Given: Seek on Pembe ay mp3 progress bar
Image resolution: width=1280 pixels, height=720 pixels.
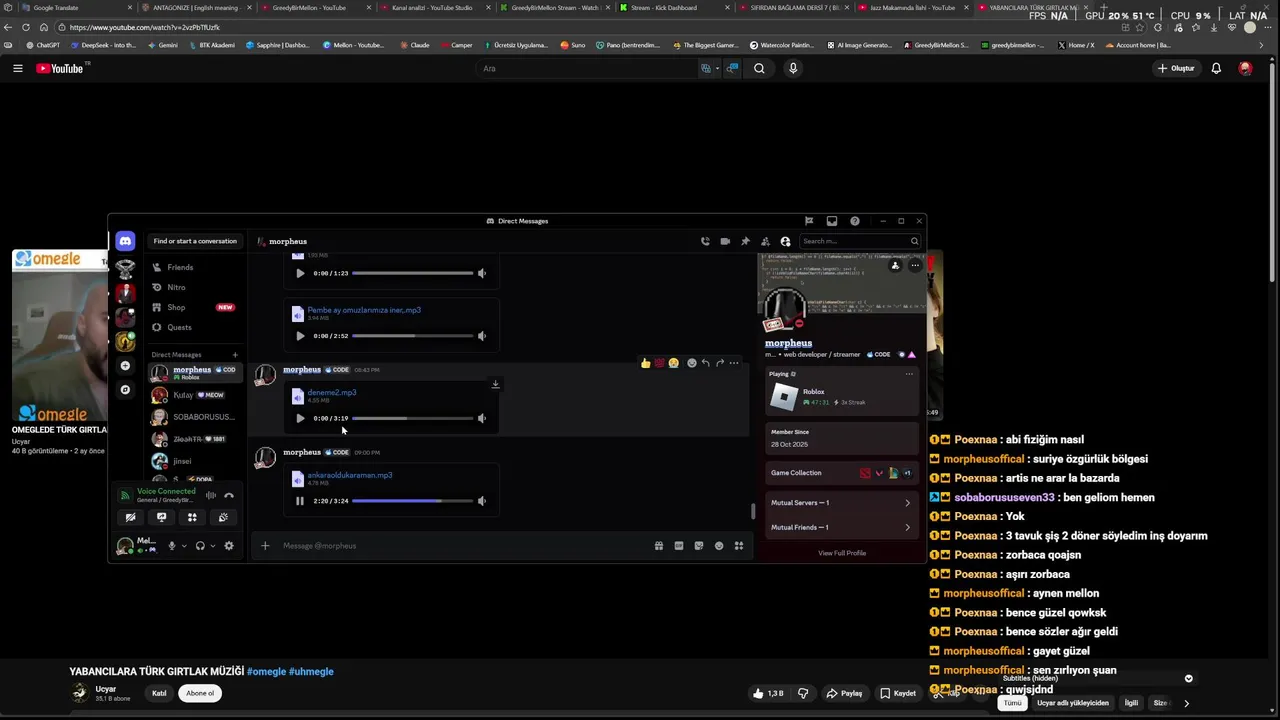Looking at the screenshot, I should click(x=412, y=336).
